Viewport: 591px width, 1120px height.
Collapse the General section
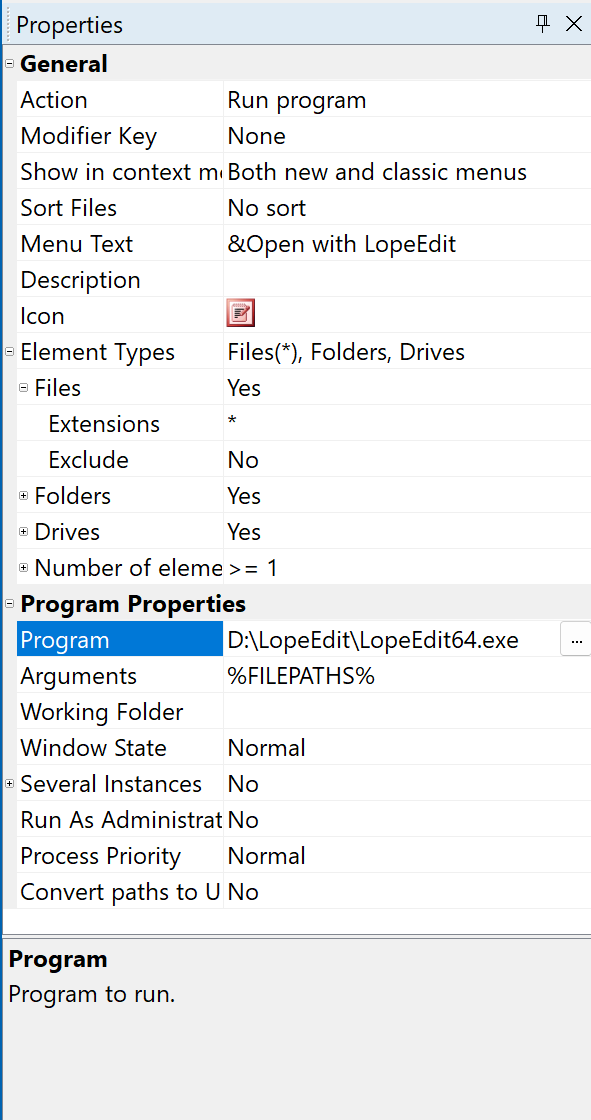point(9,64)
